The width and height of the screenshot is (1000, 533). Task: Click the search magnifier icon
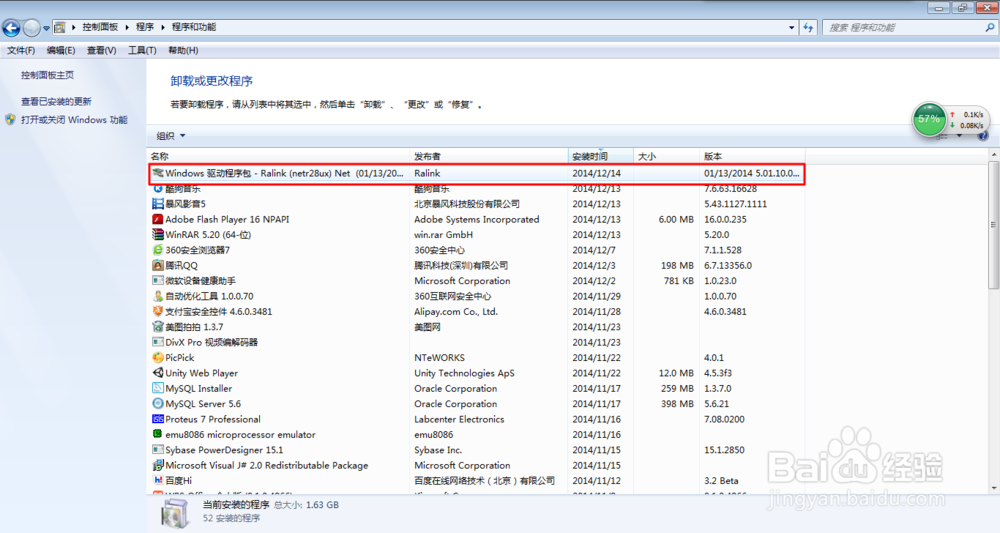coord(990,27)
